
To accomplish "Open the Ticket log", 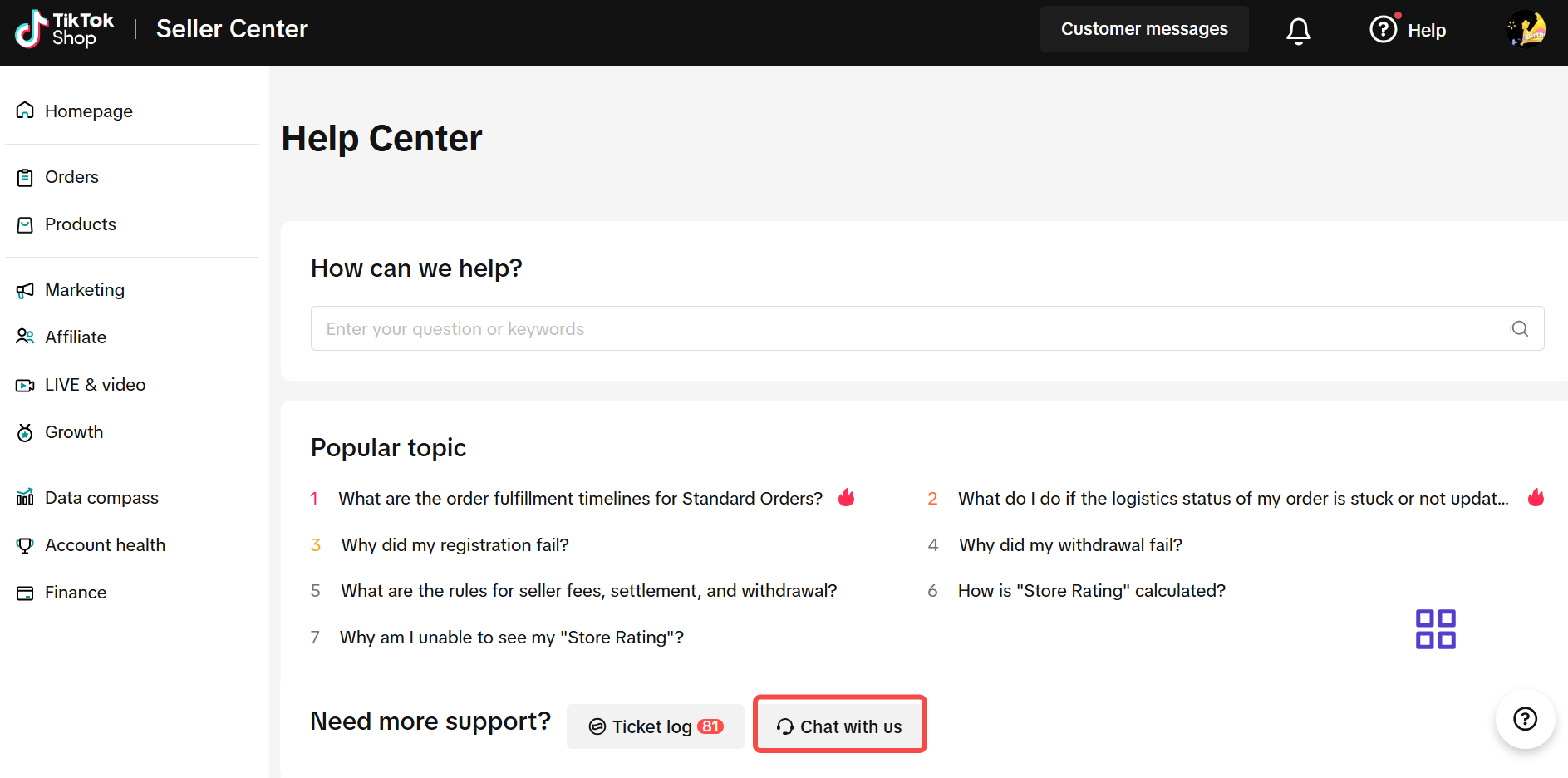I will [x=655, y=726].
